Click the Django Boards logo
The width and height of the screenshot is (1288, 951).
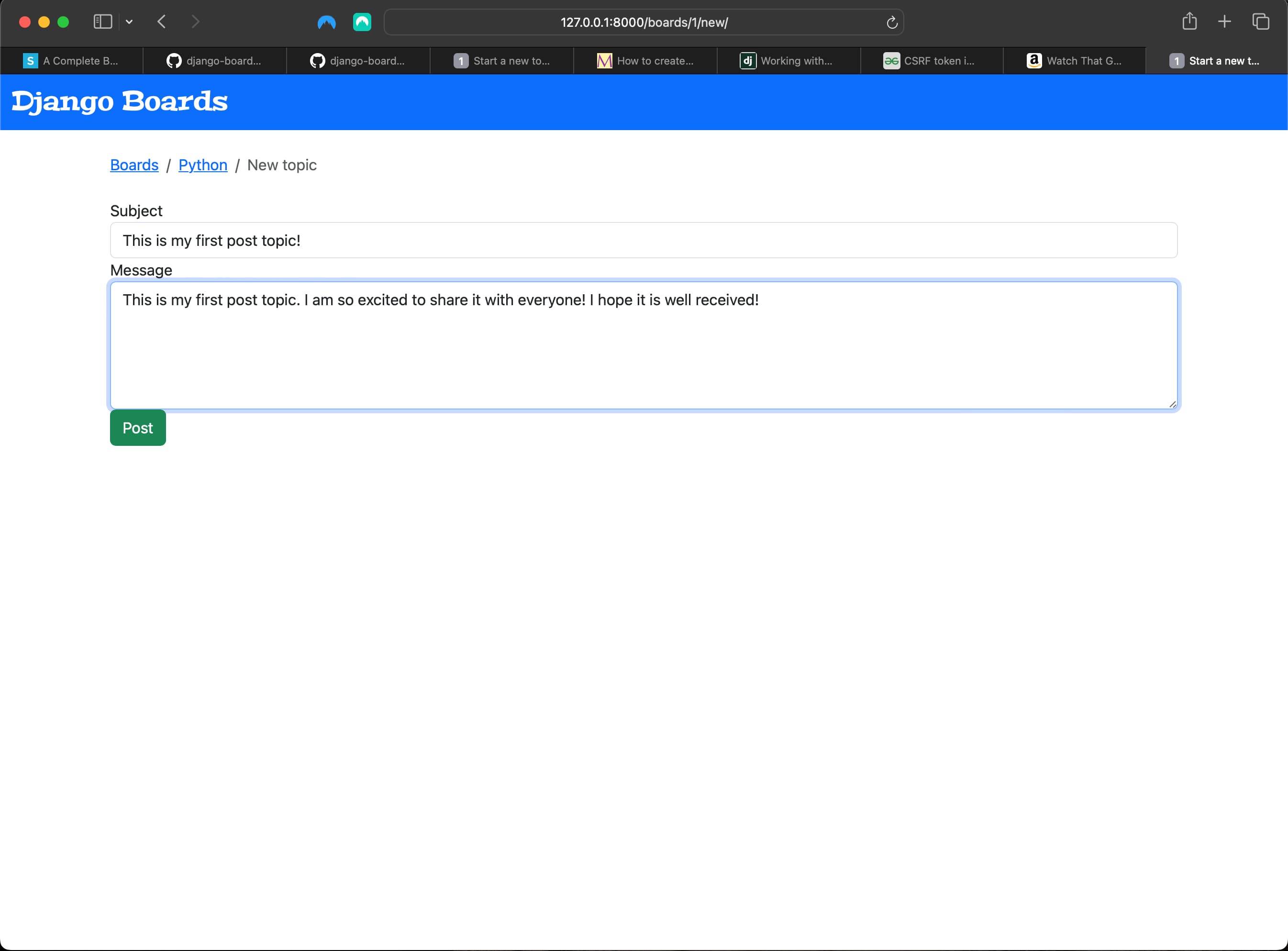tap(120, 102)
